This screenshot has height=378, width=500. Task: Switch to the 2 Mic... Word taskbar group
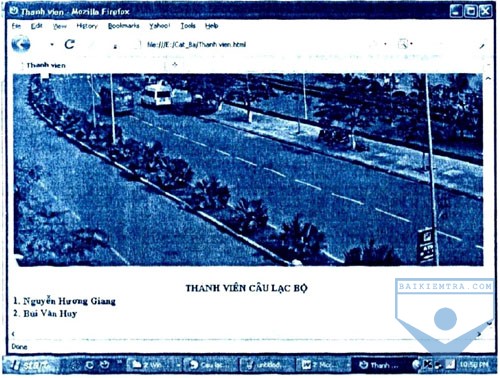[x=323, y=365]
